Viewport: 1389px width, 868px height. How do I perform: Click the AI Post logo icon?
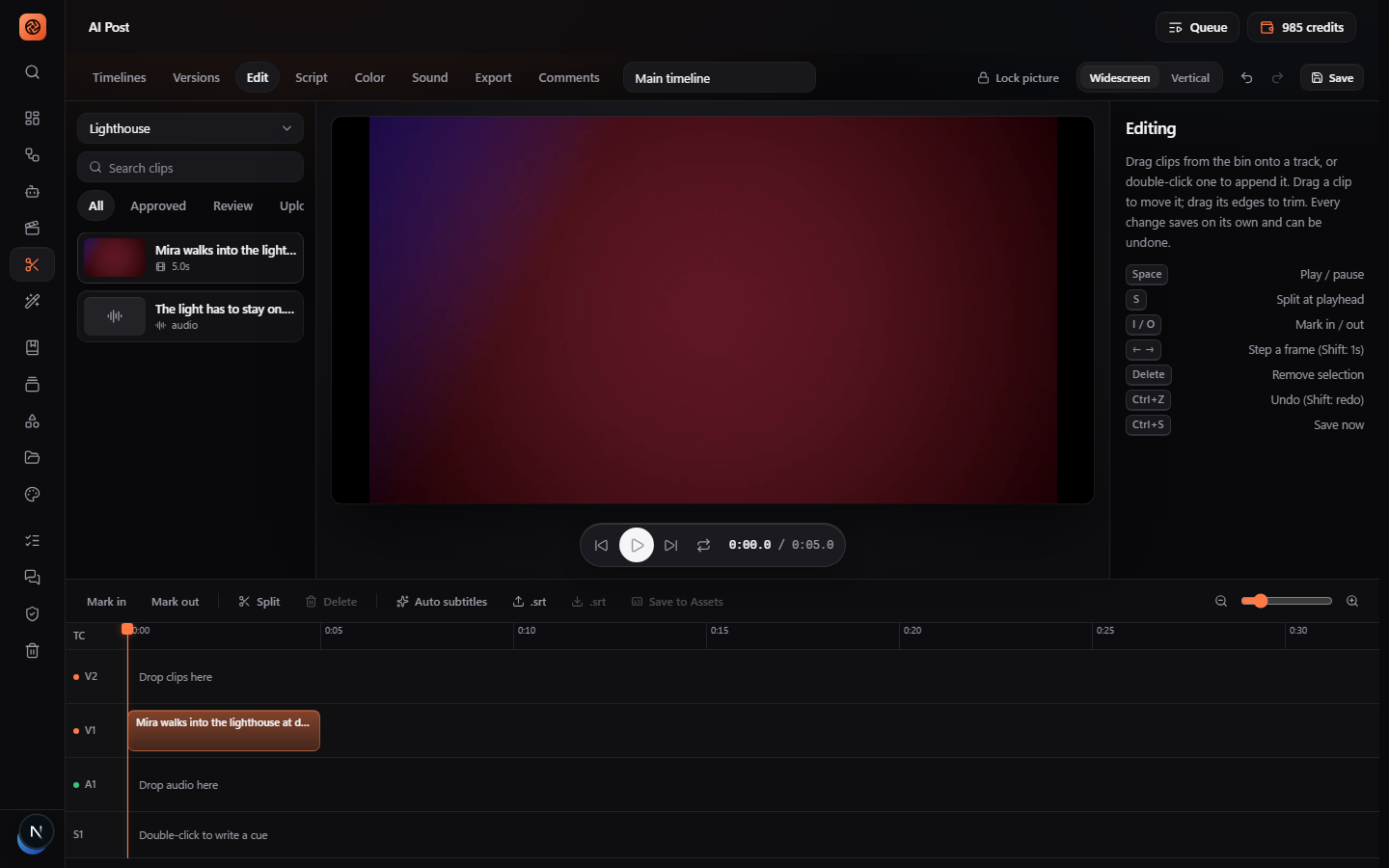[33, 27]
